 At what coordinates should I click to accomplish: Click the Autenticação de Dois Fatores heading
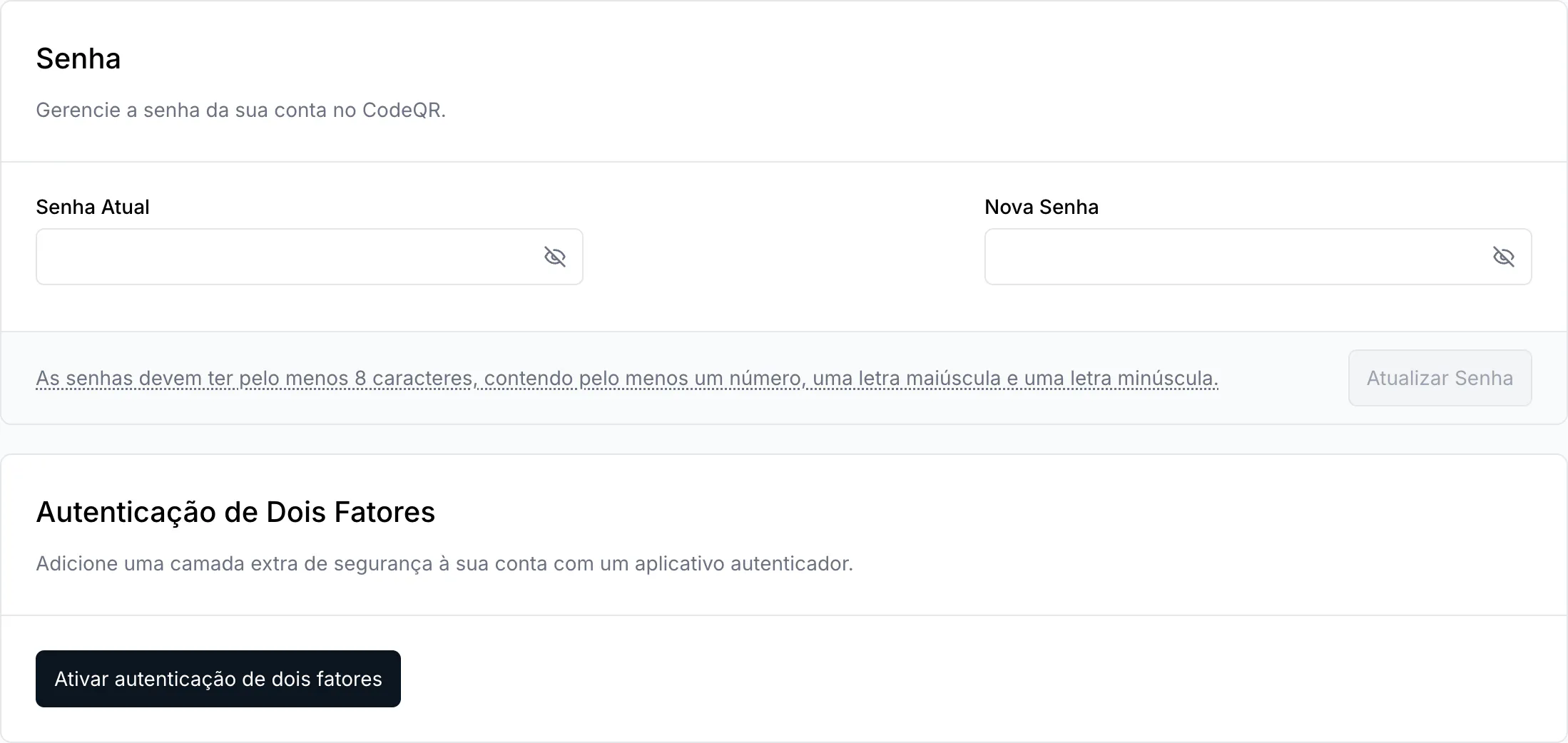click(x=235, y=512)
